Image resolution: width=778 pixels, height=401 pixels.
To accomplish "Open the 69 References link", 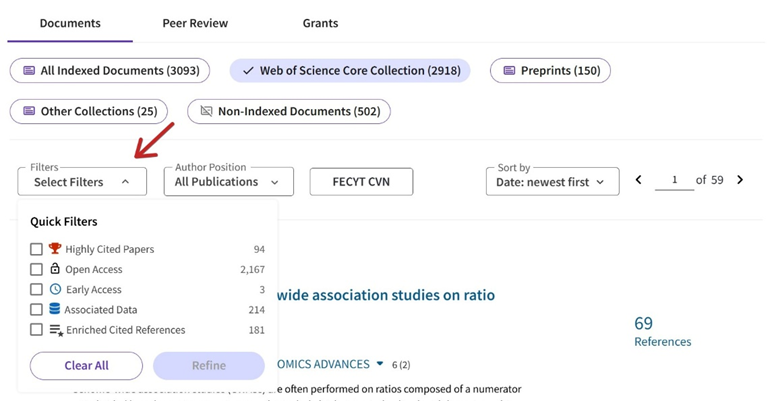I will (x=662, y=332).
